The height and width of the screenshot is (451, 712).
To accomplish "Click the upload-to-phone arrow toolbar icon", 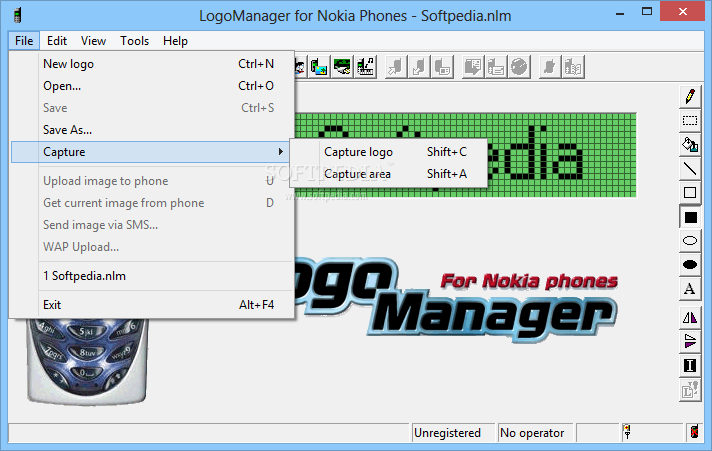I will tap(396, 67).
